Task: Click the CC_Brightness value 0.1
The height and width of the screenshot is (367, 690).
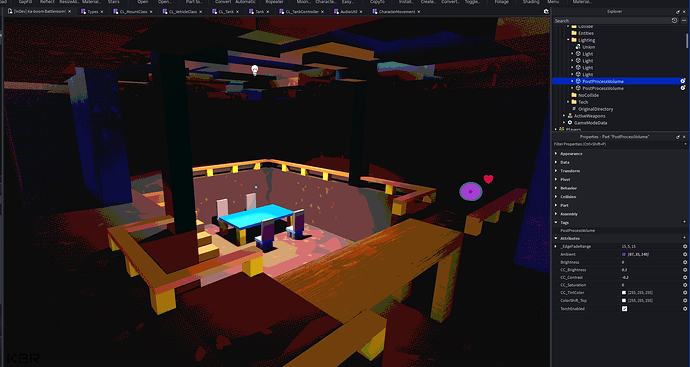Action: [x=624, y=270]
